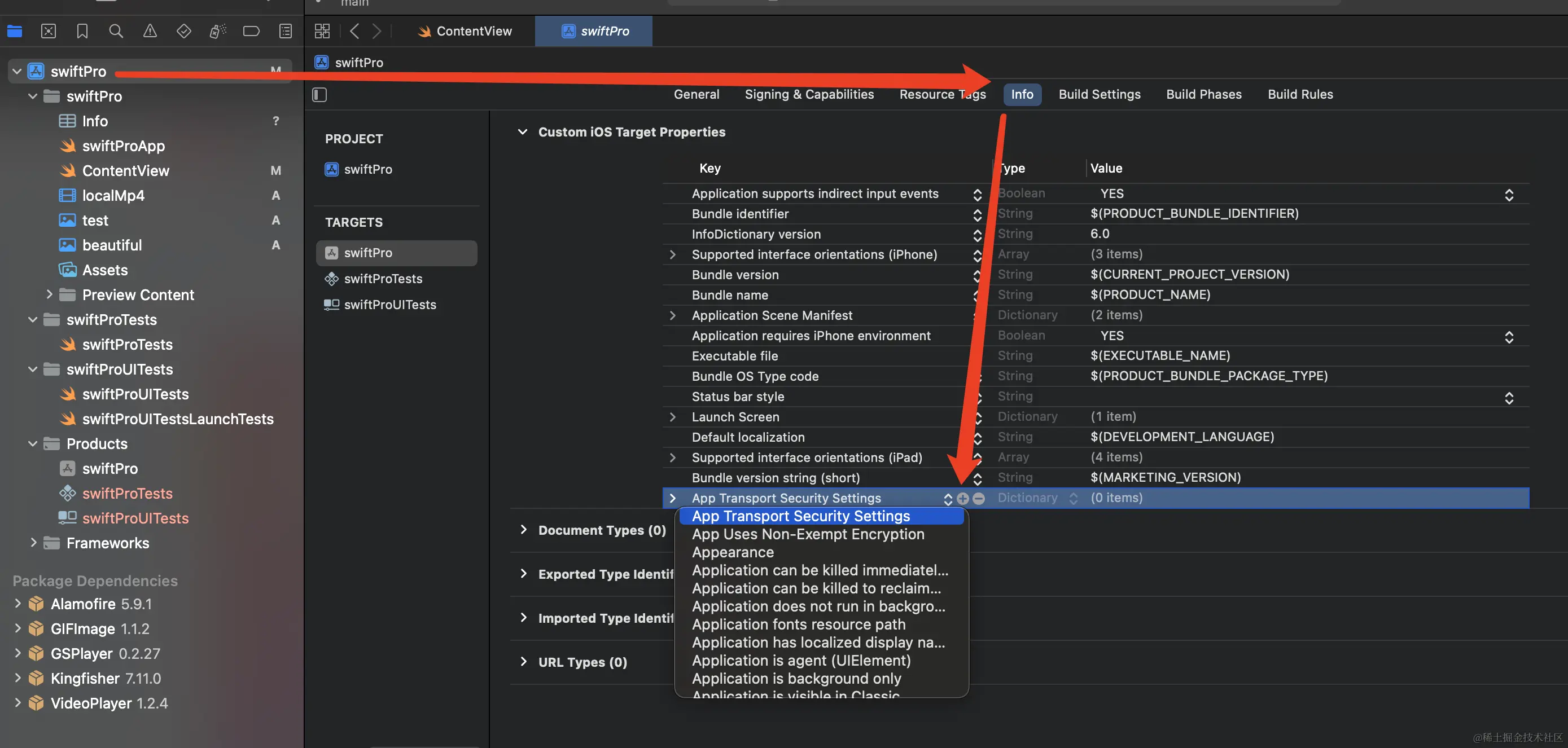Toggle the project and targets list sidebar
1568x748 pixels.
tap(319, 95)
